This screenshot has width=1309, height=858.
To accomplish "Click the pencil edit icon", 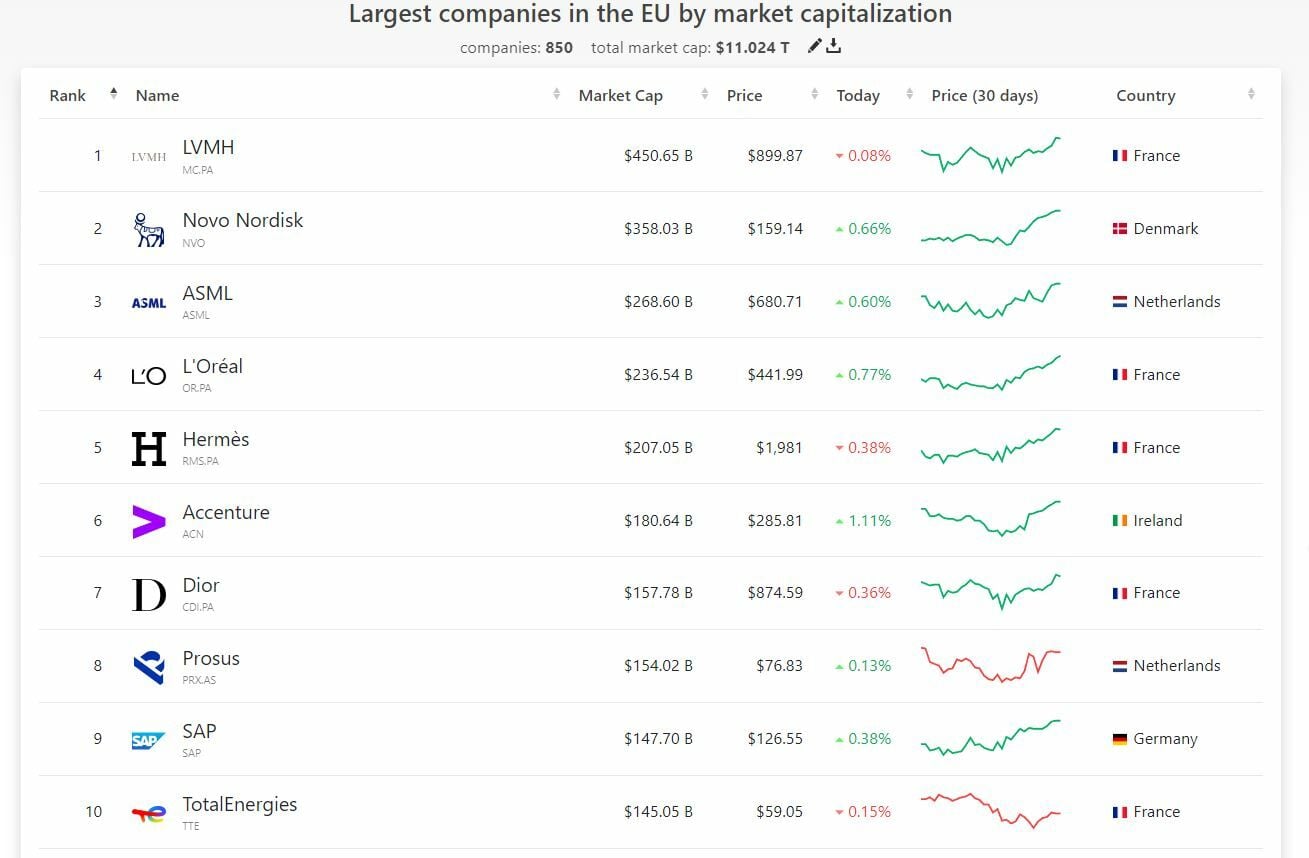I will pos(815,46).
